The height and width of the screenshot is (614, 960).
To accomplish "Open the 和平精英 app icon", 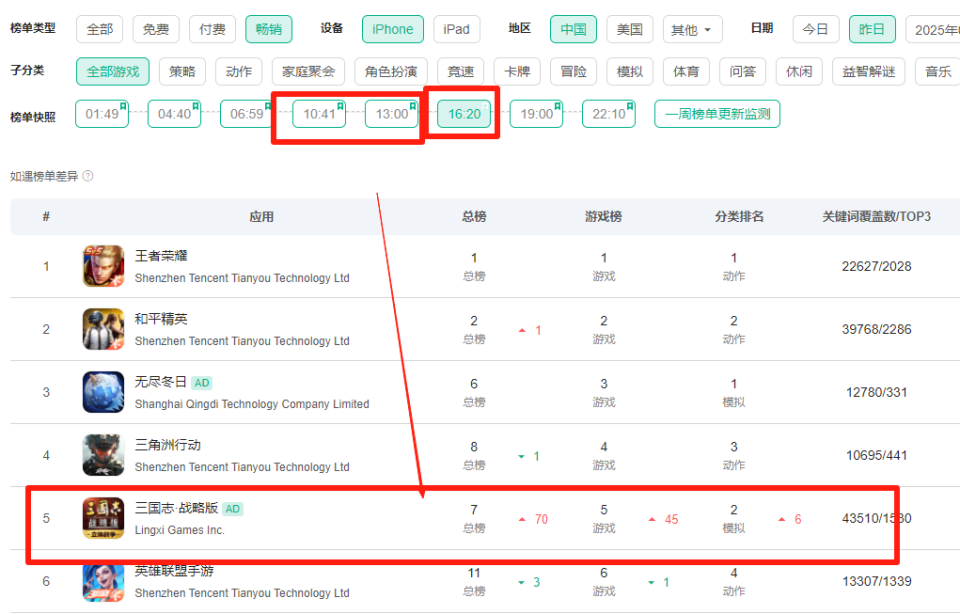I will pos(103,329).
